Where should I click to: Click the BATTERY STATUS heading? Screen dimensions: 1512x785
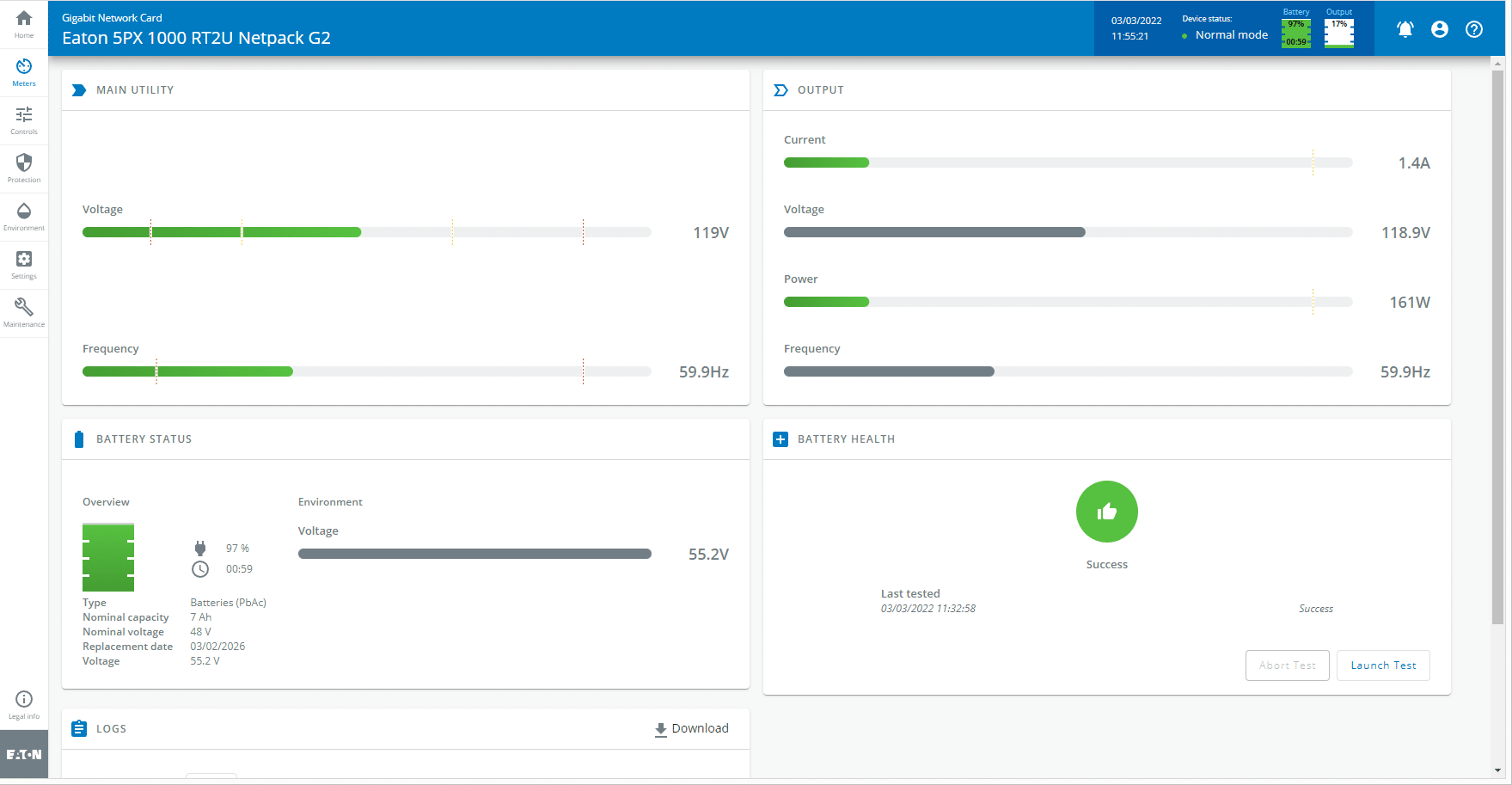(144, 439)
